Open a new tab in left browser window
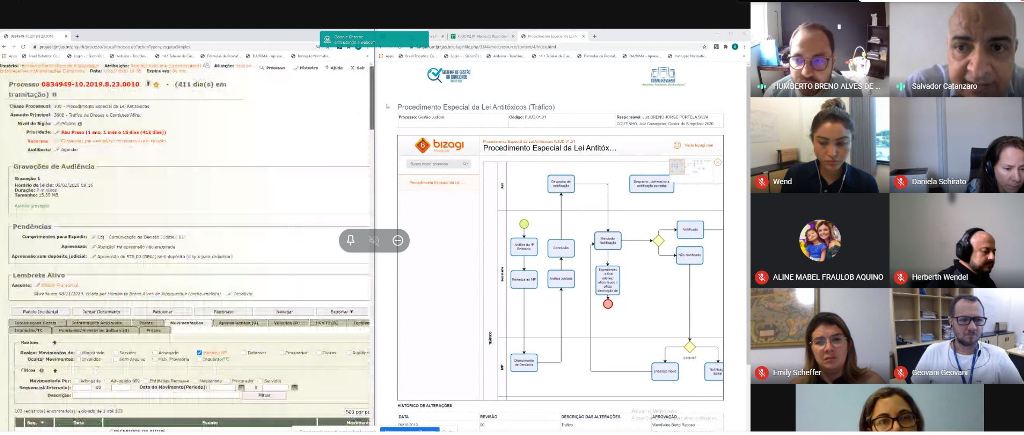Viewport: 1024px width, 435px height. pos(76,37)
